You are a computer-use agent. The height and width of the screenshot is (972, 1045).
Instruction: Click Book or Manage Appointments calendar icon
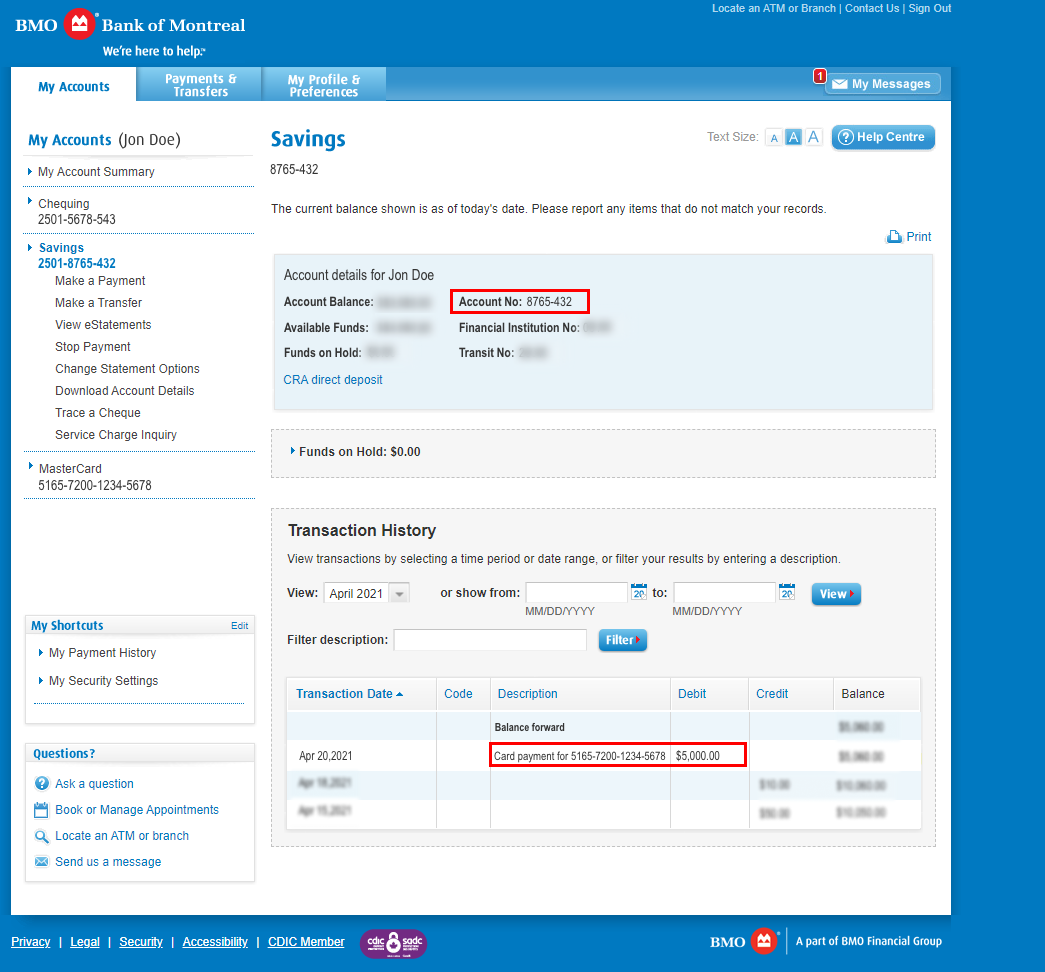[x=41, y=810]
